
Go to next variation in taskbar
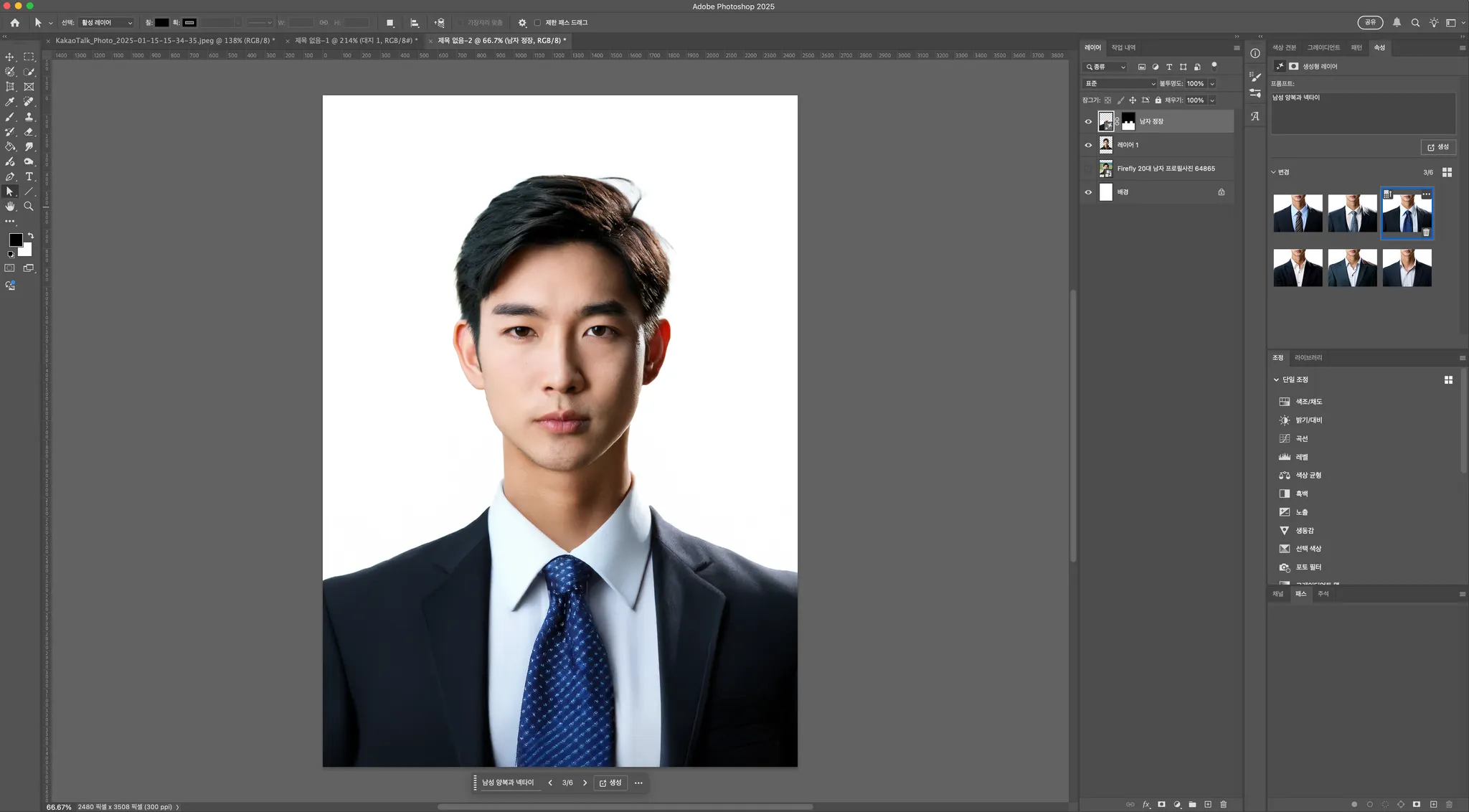pos(585,783)
